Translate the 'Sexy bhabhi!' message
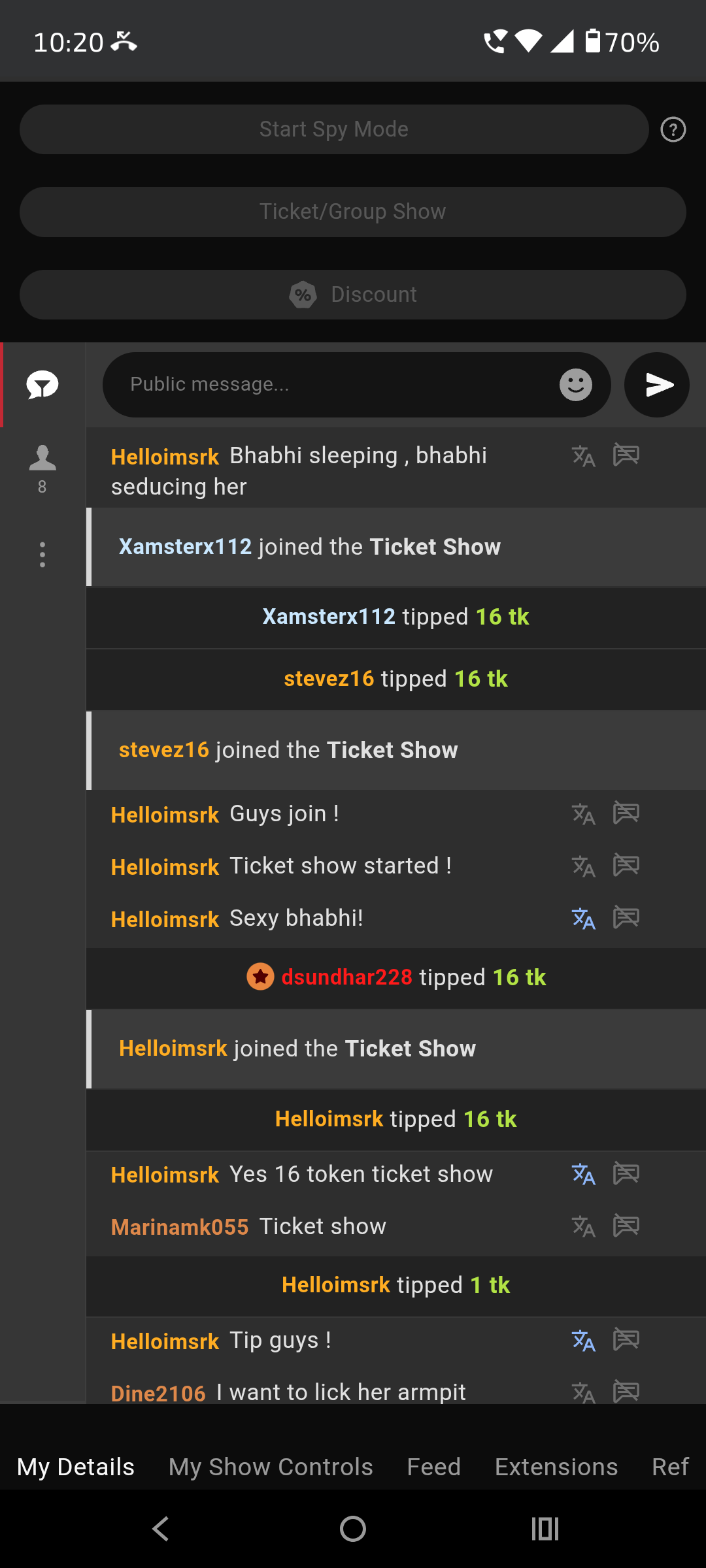 (583, 919)
